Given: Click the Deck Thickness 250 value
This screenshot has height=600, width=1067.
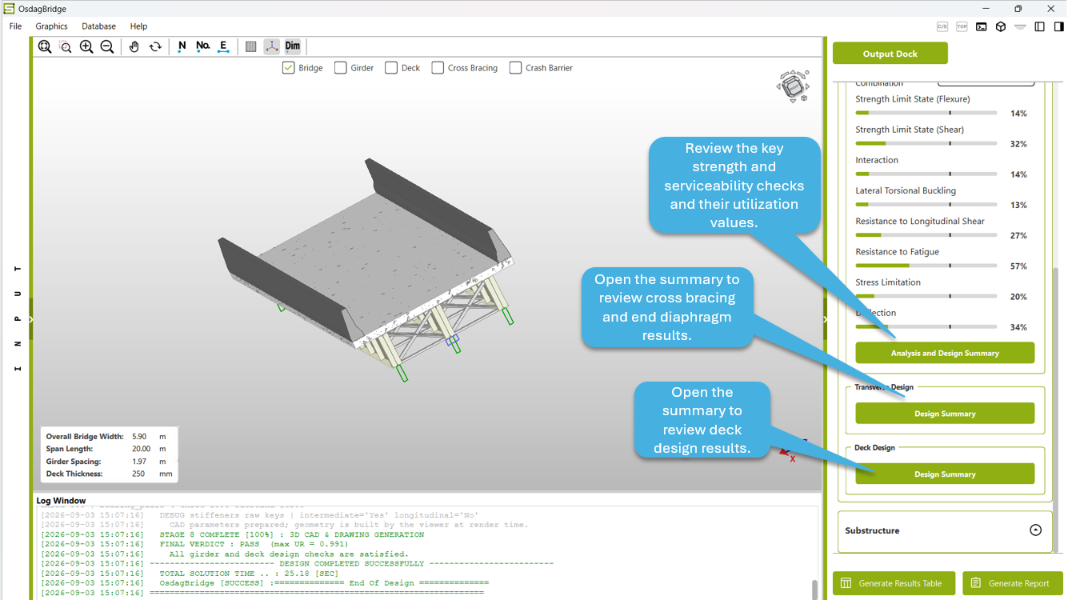Looking at the screenshot, I should [138, 473].
